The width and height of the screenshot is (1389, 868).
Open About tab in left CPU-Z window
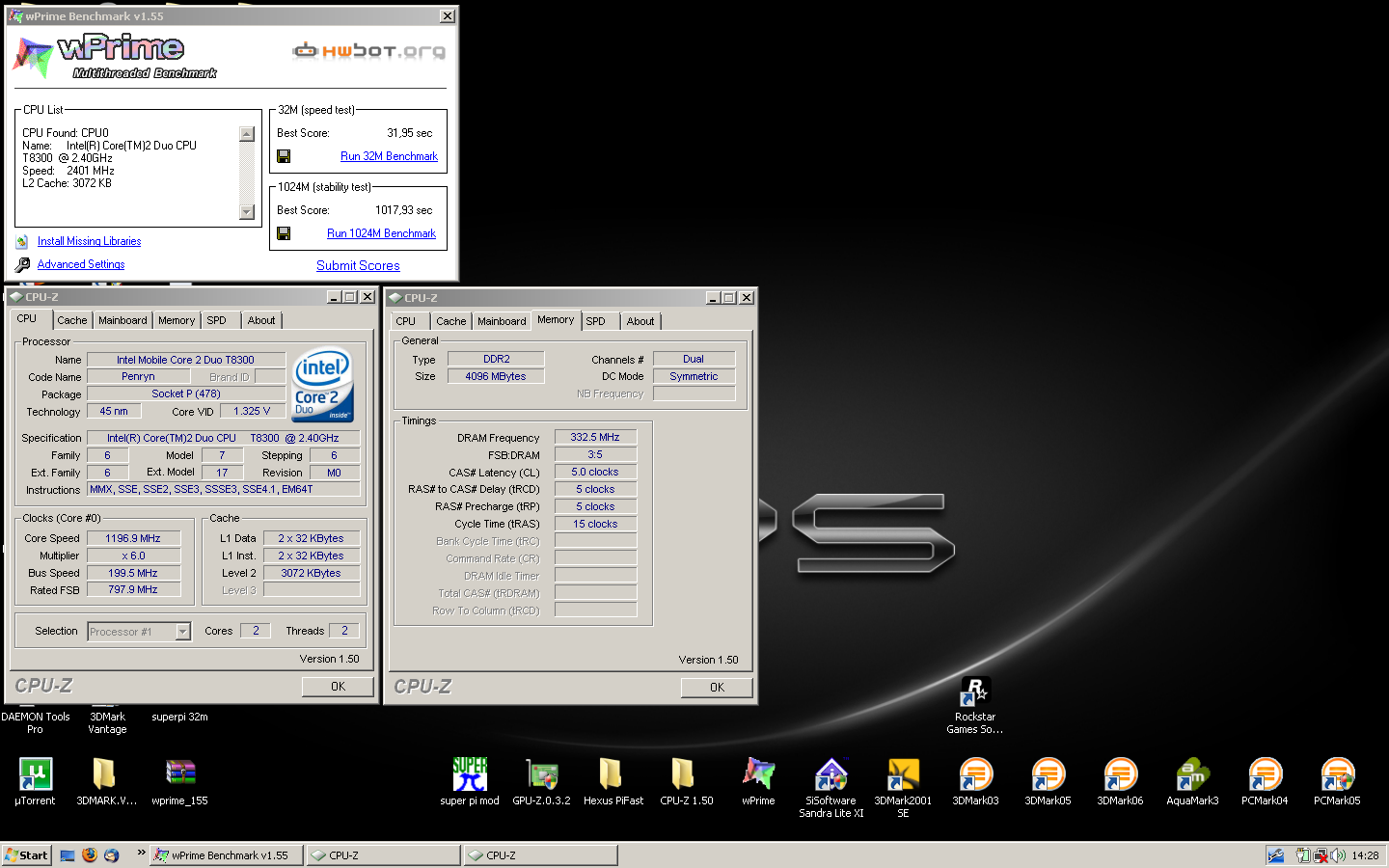(261, 320)
